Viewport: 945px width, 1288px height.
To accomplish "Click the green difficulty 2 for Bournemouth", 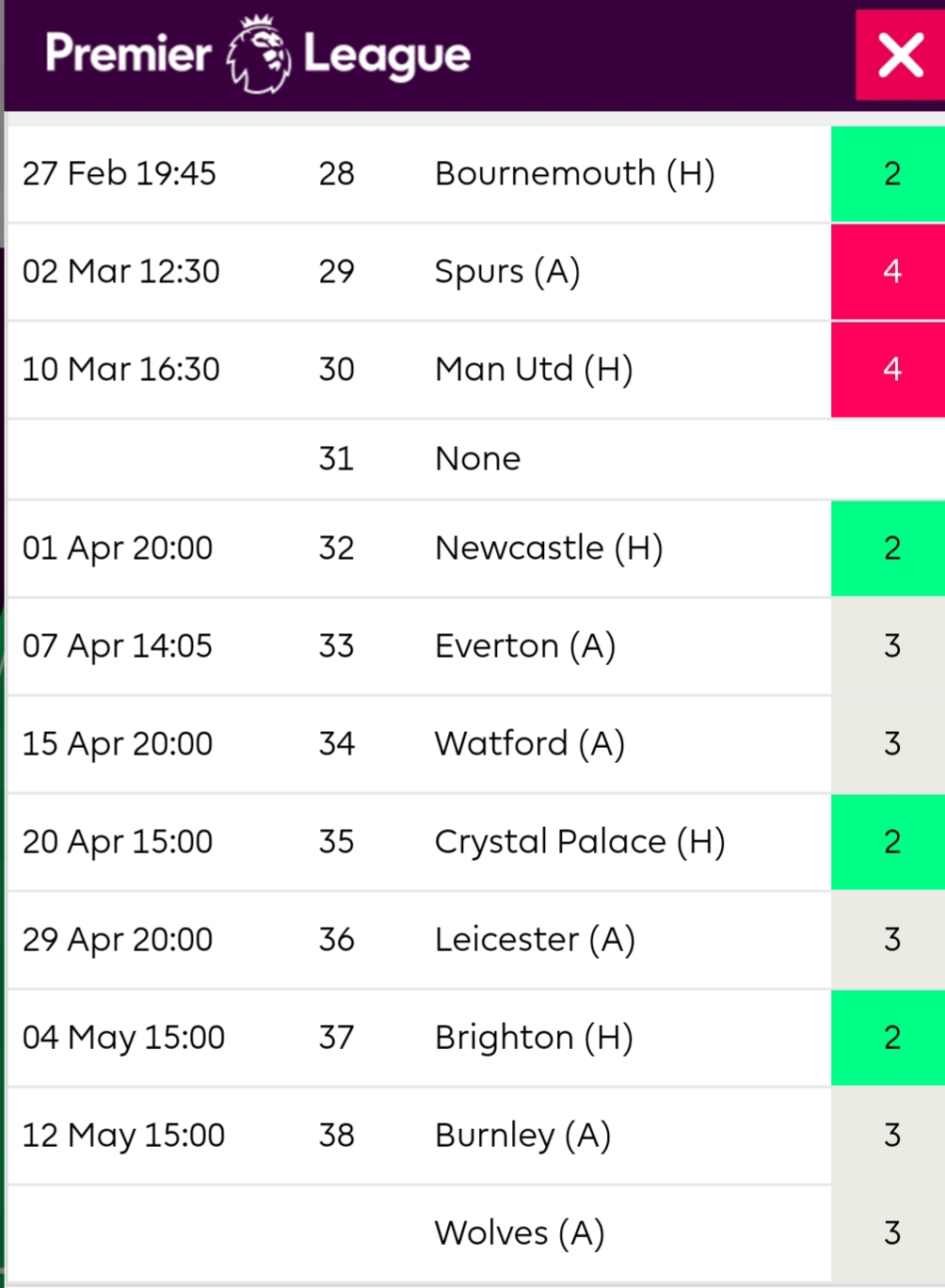I will point(889,174).
